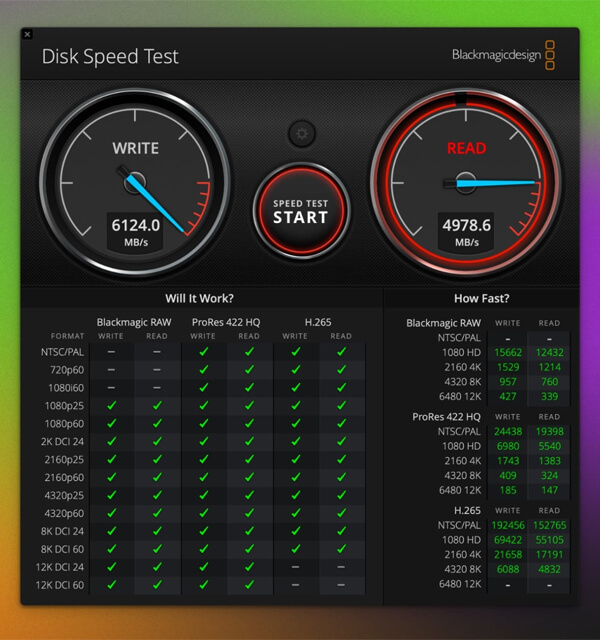Click the 6088 H.265 4320 8K write value
The height and width of the screenshot is (640, 600).
[x=508, y=569]
